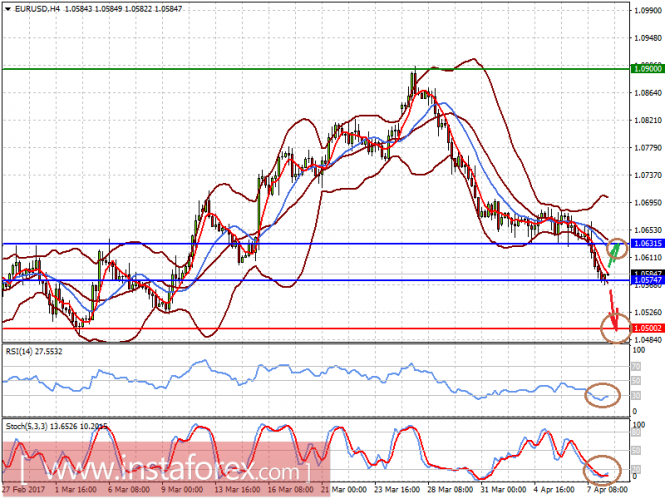Click the RSI(14) 27.5532 indicator label

click(34, 351)
